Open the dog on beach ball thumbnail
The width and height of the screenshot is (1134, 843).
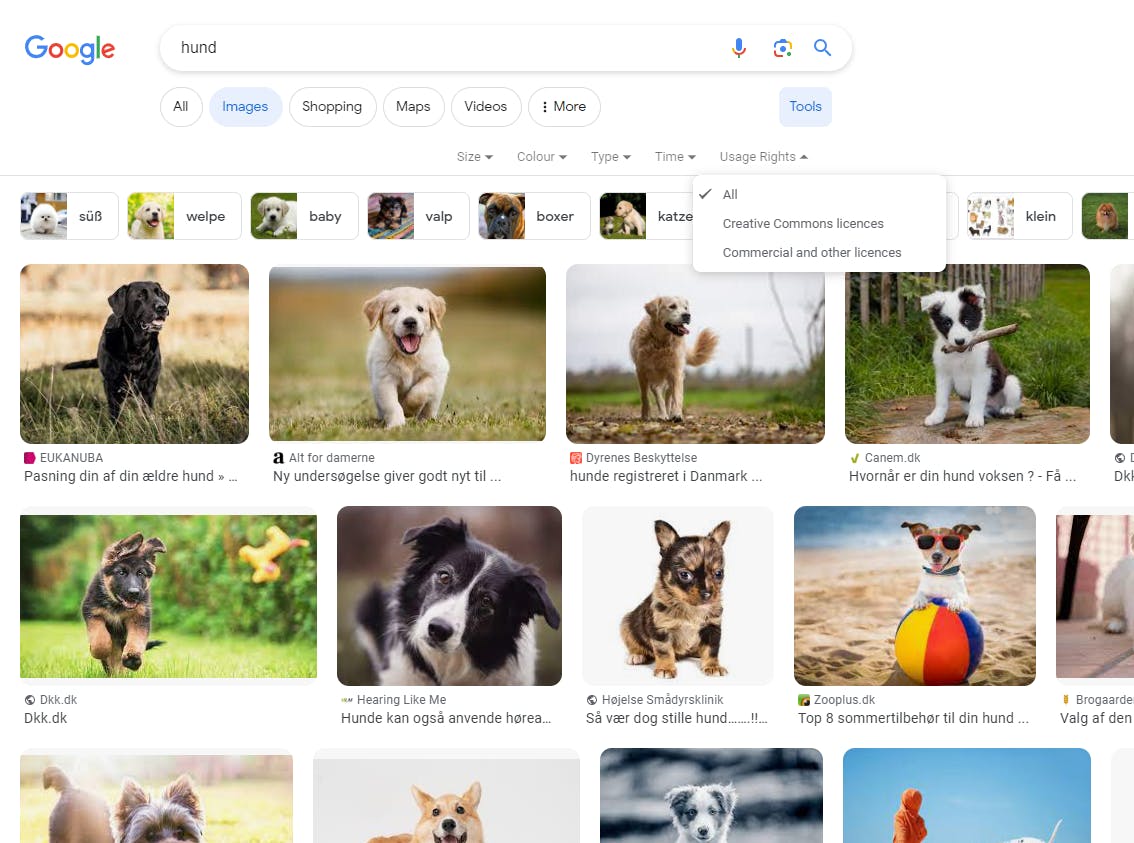[x=915, y=596]
